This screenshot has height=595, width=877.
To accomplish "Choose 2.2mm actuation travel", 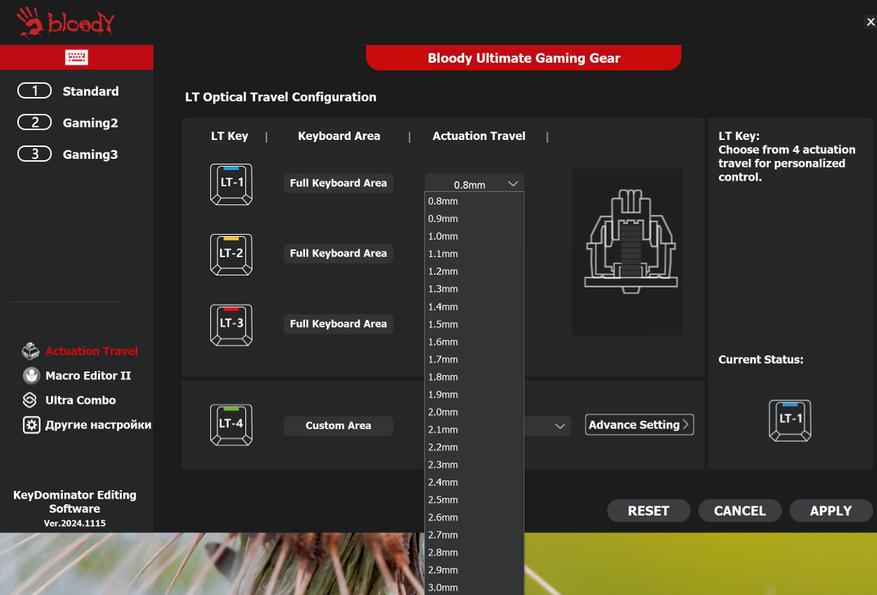I will point(474,447).
